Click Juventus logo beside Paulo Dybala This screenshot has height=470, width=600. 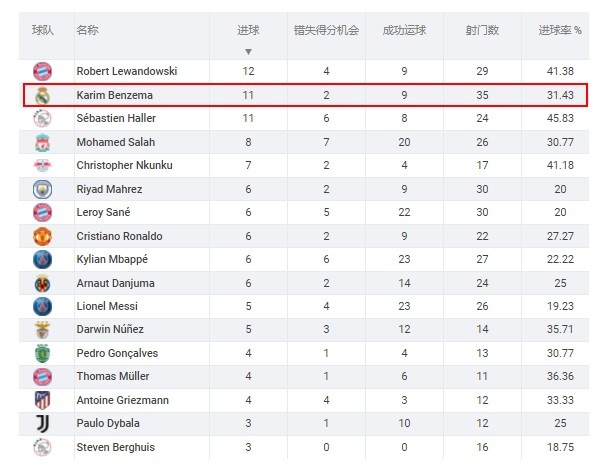[42, 424]
